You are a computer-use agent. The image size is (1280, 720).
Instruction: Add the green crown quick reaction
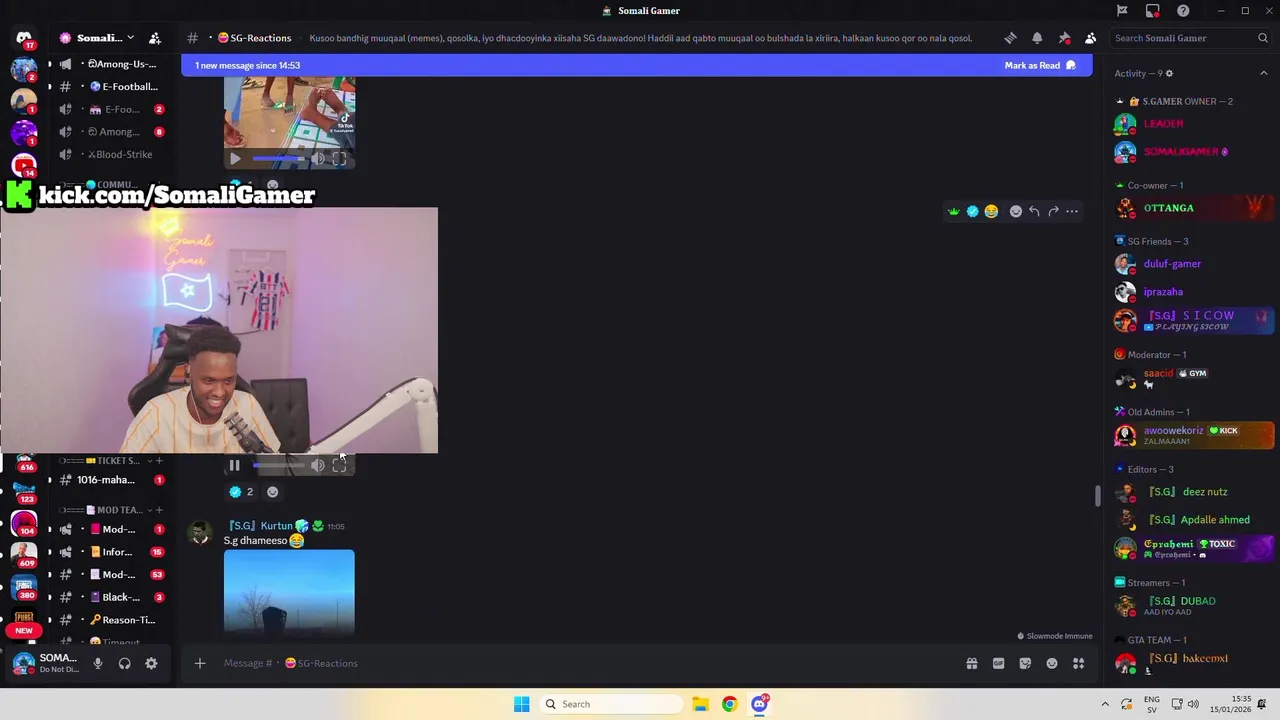tap(954, 211)
